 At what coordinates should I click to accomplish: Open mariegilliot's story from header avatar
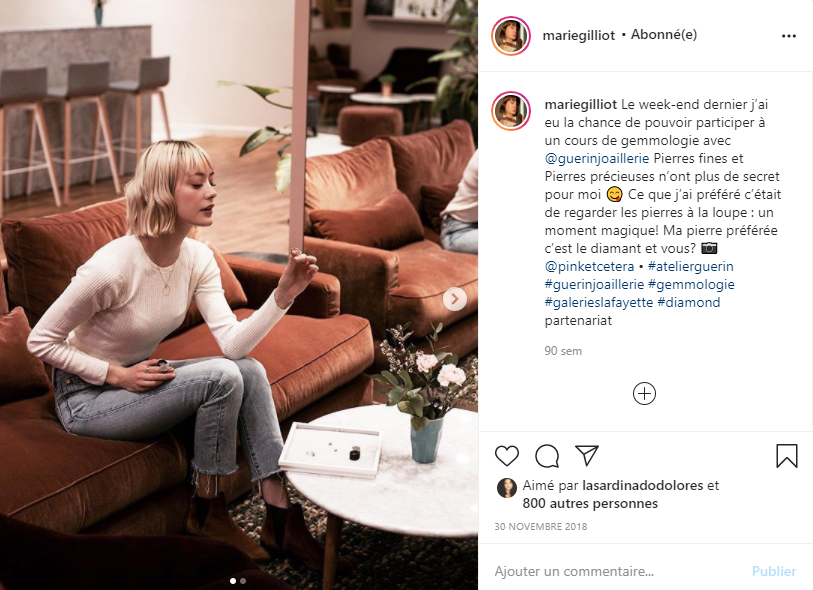pyautogui.click(x=511, y=36)
